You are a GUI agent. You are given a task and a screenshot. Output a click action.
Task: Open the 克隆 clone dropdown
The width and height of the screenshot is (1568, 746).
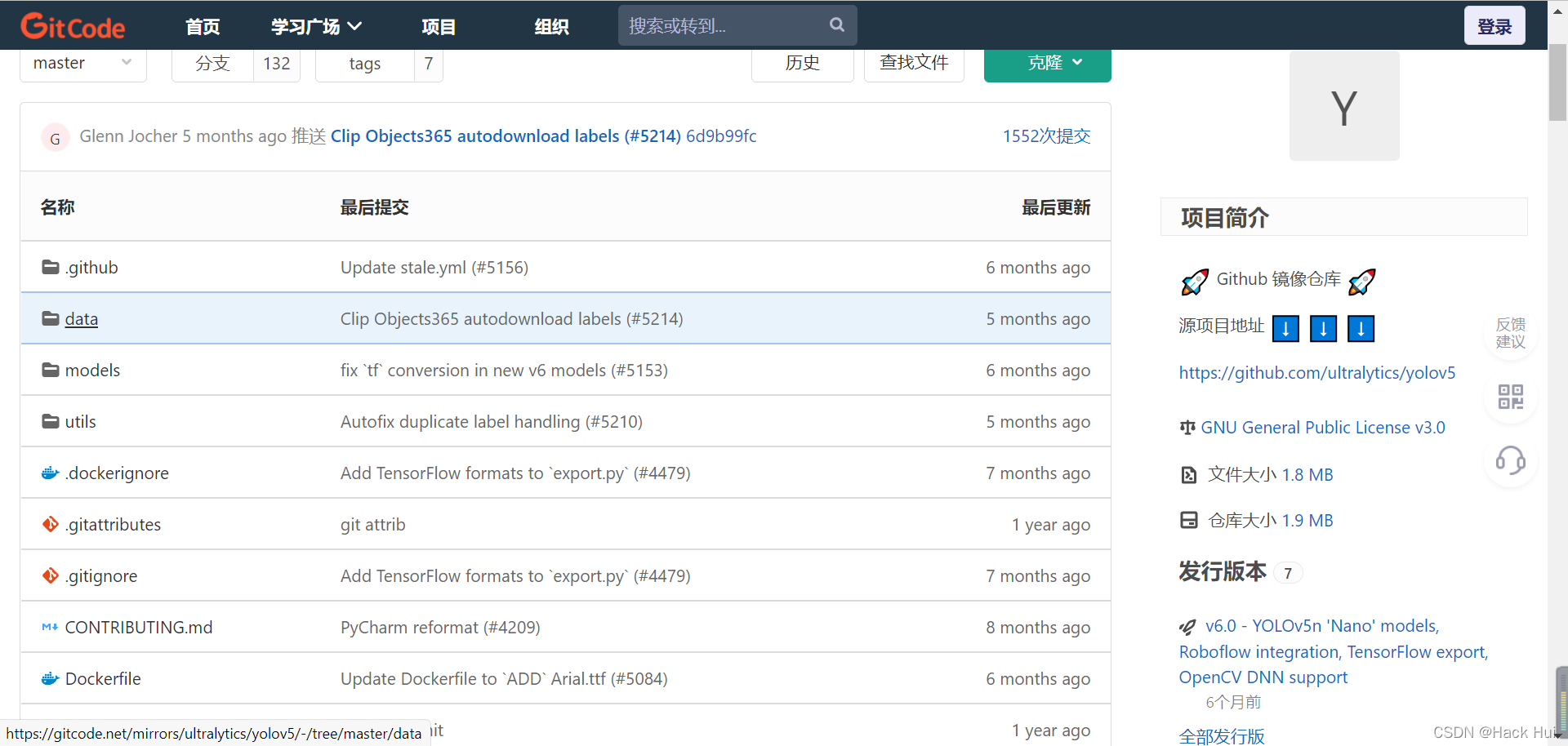click(1048, 64)
